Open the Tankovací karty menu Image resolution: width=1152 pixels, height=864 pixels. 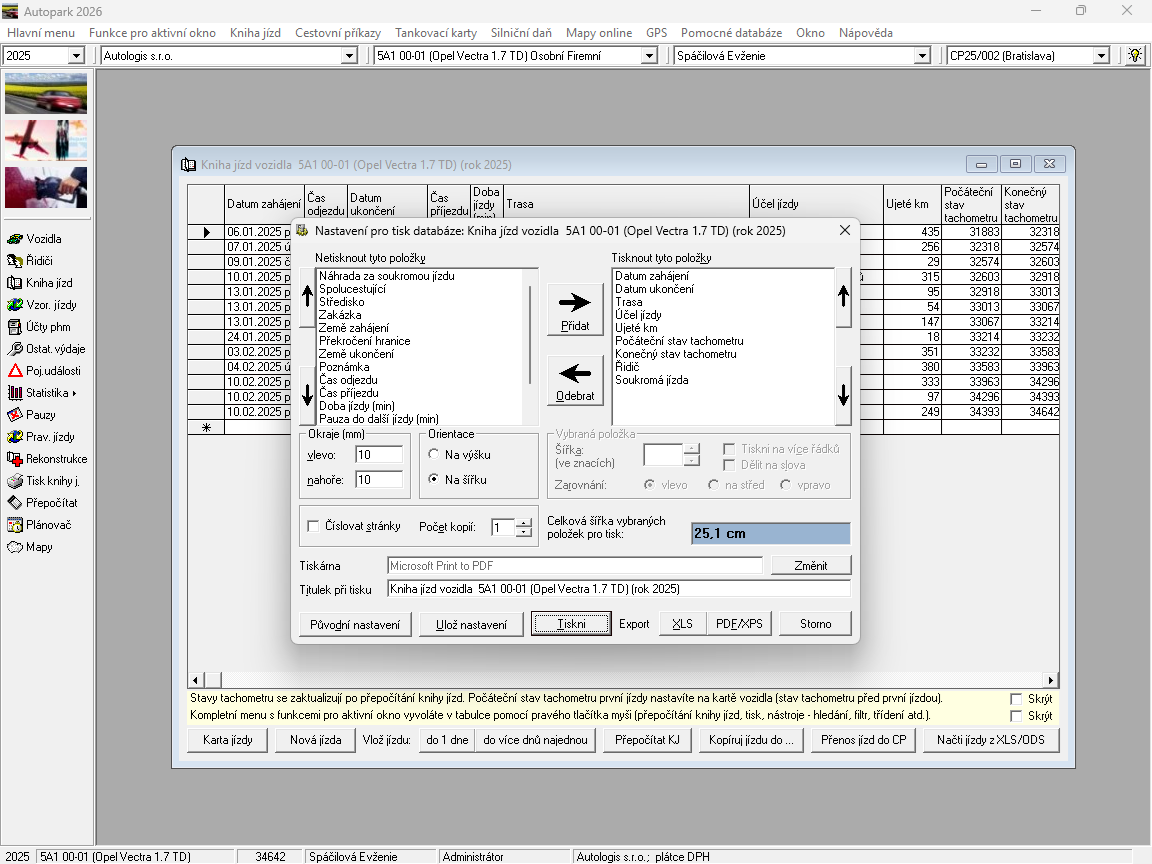pos(435,33)
